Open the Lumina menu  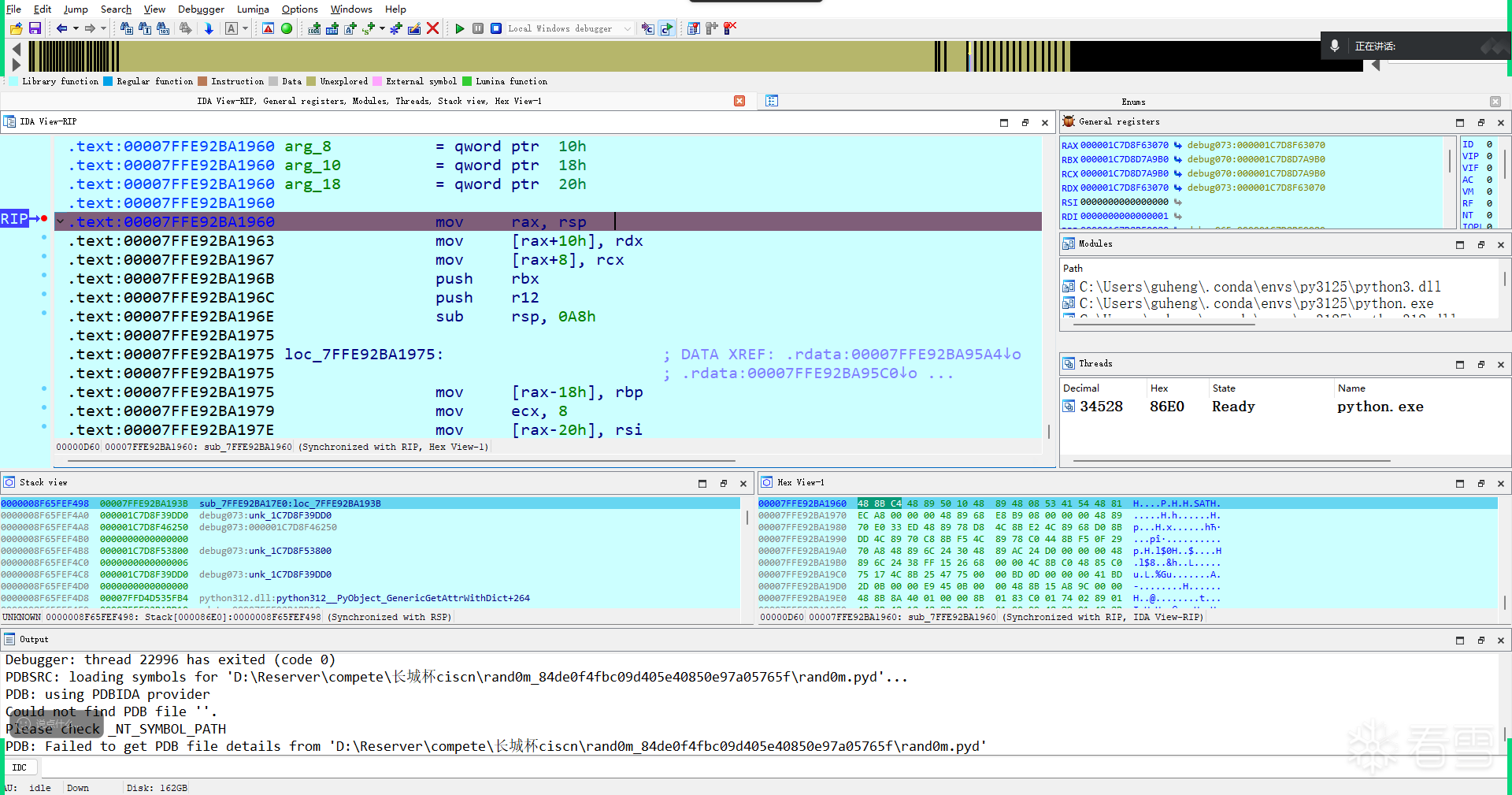tap(253, 9)
